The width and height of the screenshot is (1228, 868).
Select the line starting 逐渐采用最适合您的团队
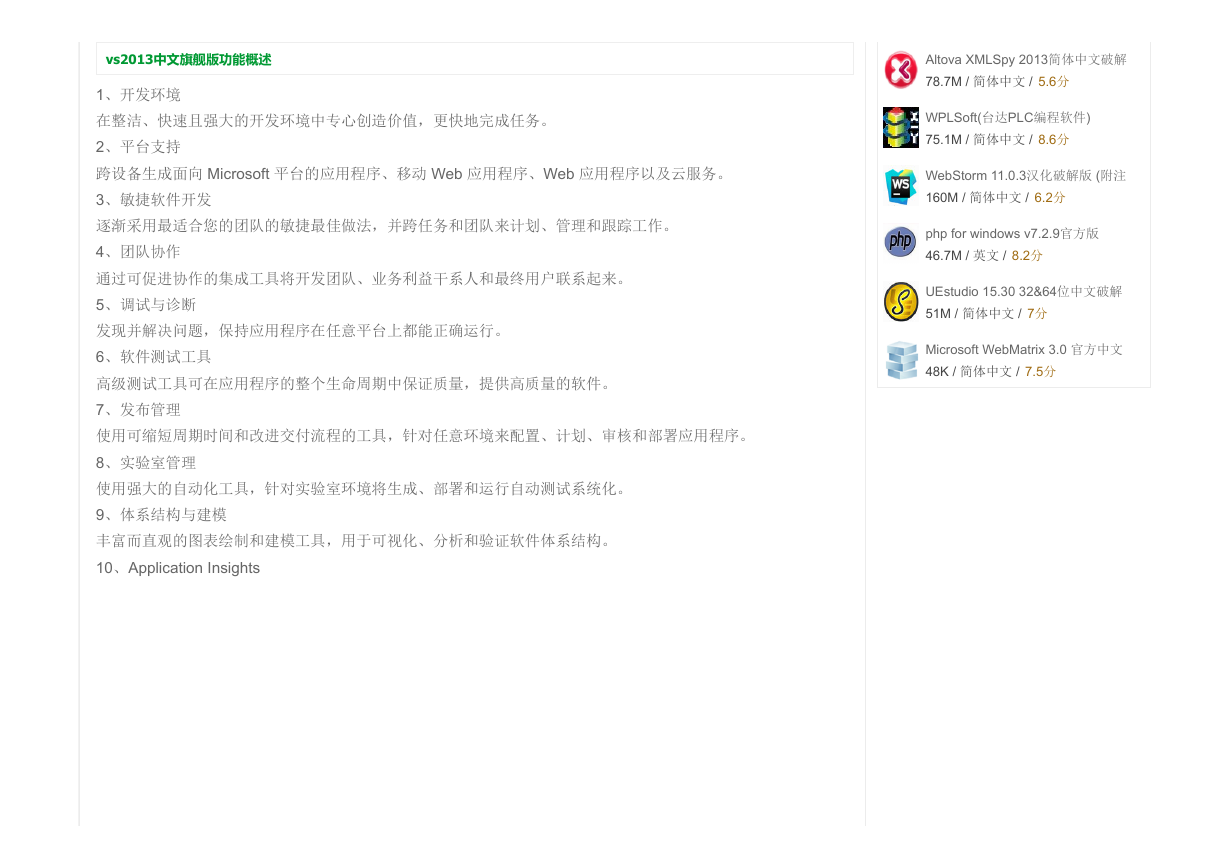point(385,226)
